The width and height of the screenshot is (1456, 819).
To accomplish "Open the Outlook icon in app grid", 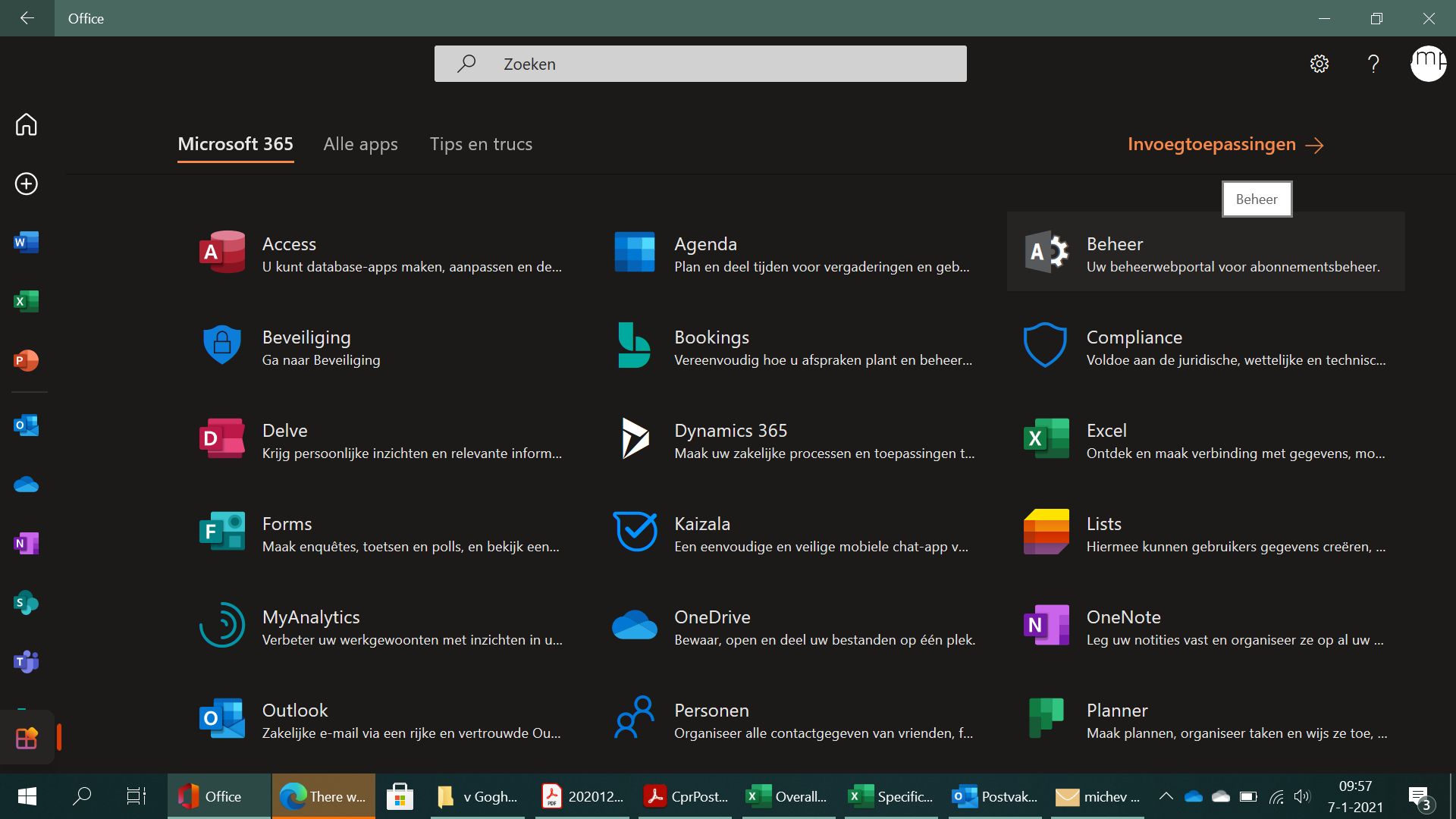I will (x=222, y=718).
